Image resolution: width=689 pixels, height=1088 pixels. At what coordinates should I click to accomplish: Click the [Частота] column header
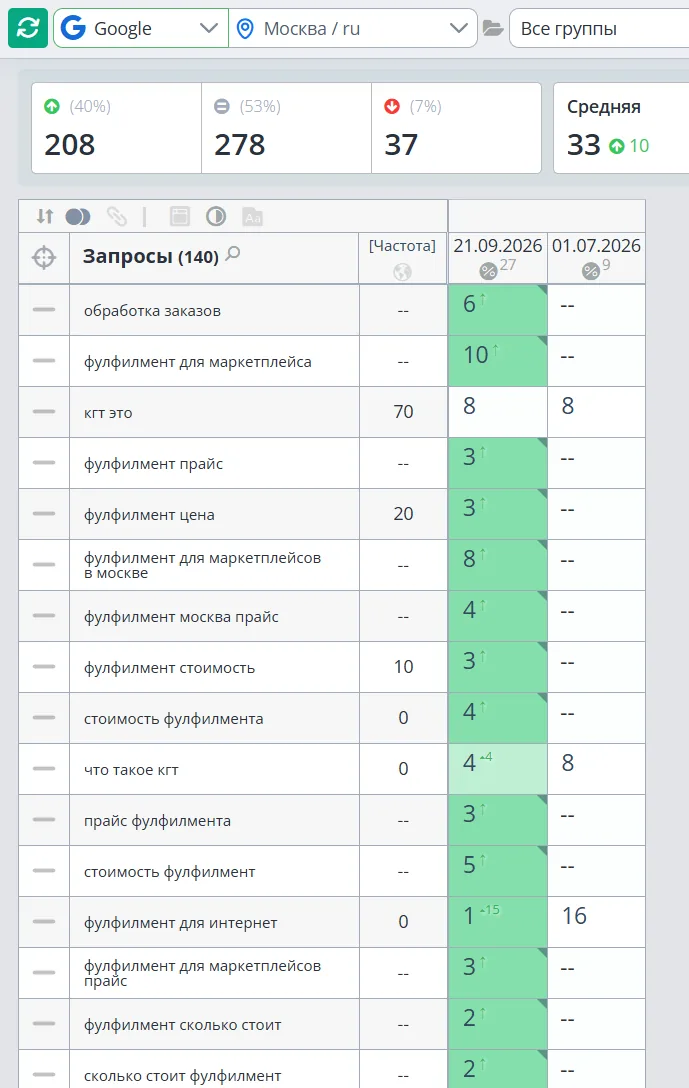pos(402,246)
